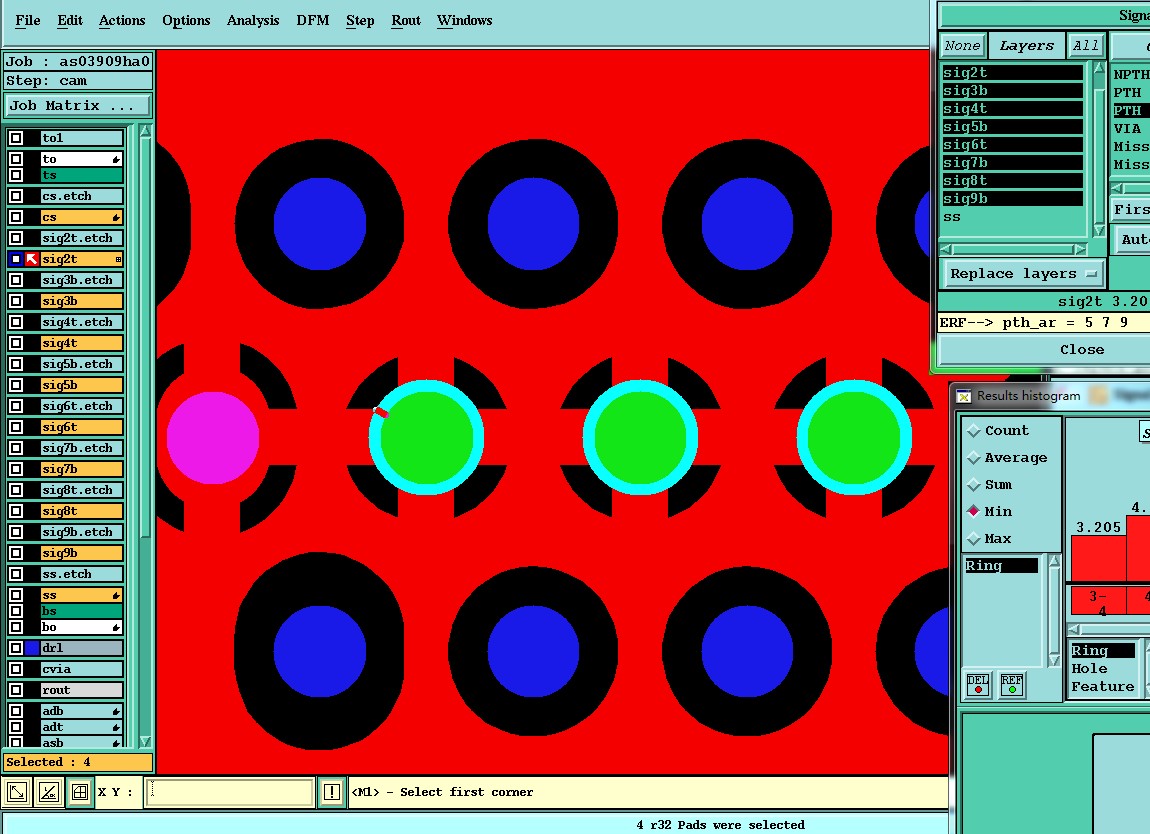Image resolution: width=1150 pixels, height=834 pixels.
Task: Select the Count radio option
Action: [973, 431]
